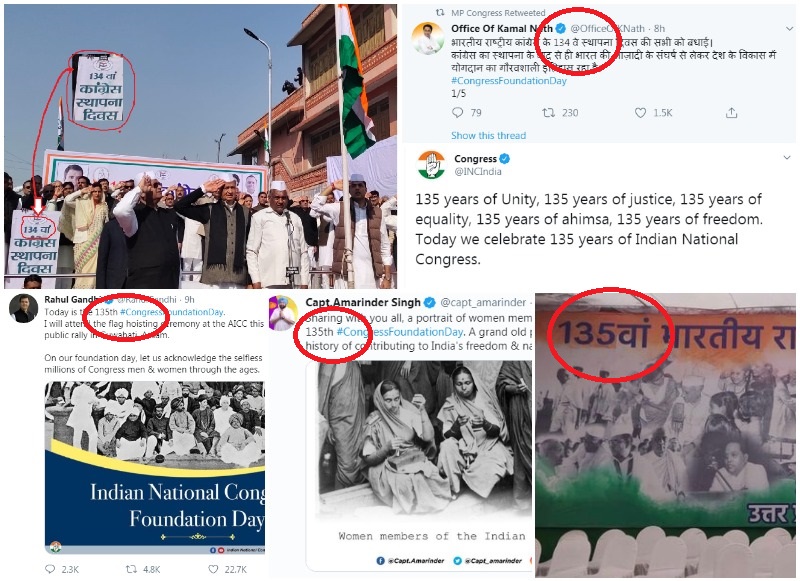The height and width of the screenshot is (581, 800).
Task: Open the Indian National Congress Foundation Day image
Action: pyautogui.click(x=155, y=467)
